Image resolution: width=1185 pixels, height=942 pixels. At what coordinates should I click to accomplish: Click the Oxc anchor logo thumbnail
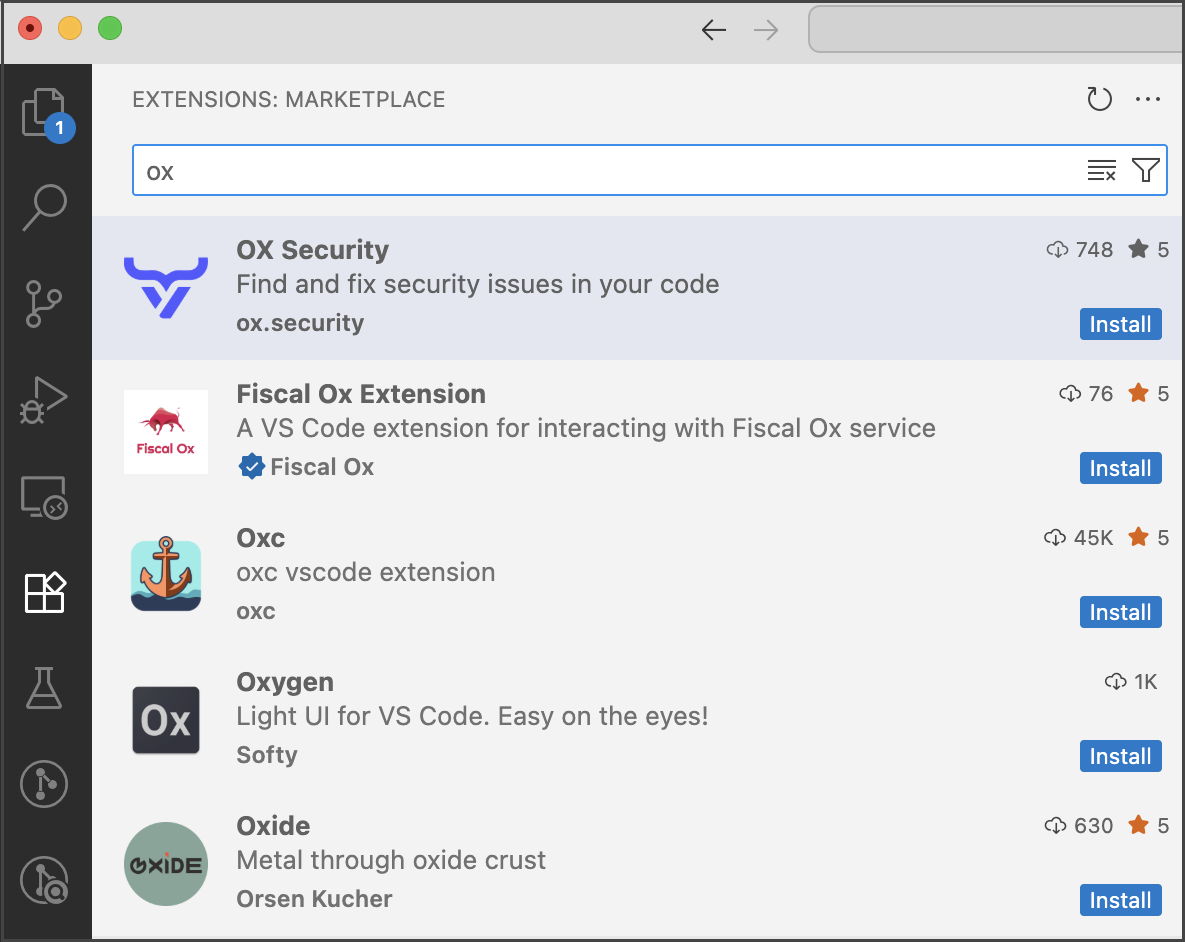pos(166,575)
